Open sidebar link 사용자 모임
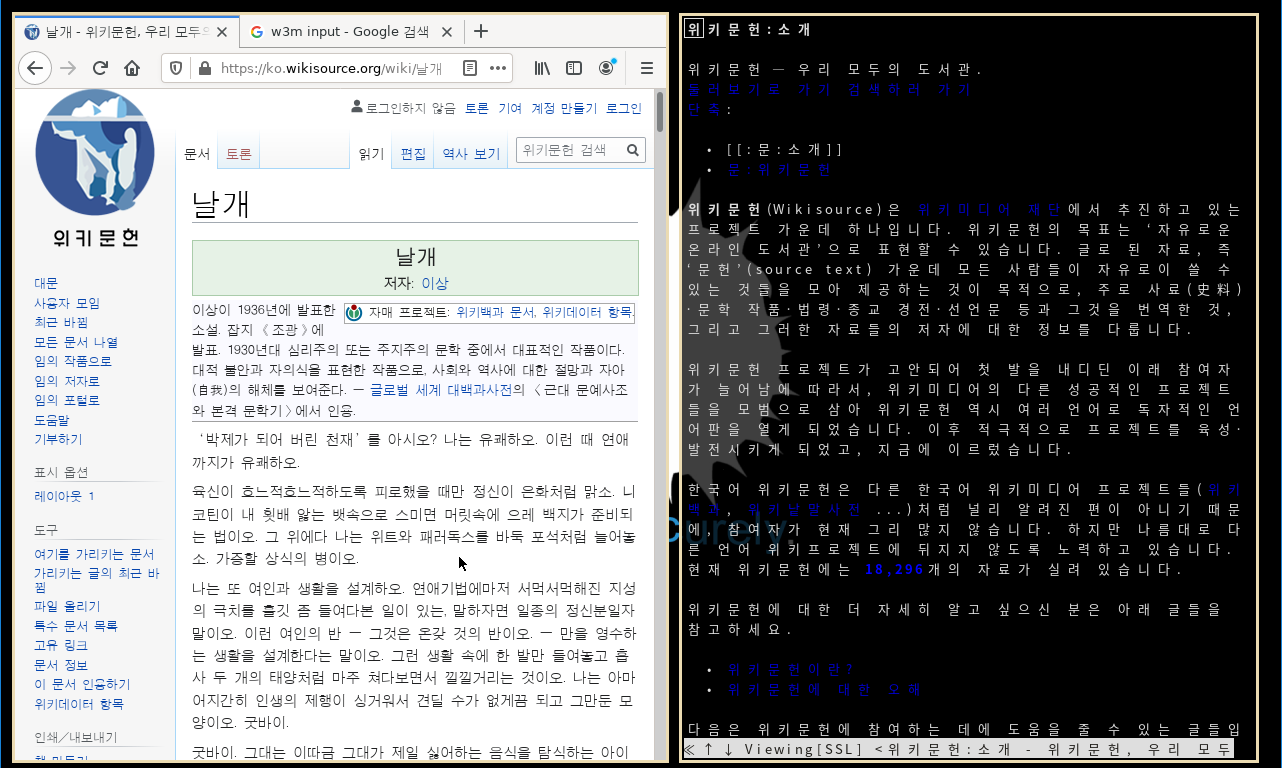The height and width of the screenshot is (768, 1282). click(x=67, y=303)
